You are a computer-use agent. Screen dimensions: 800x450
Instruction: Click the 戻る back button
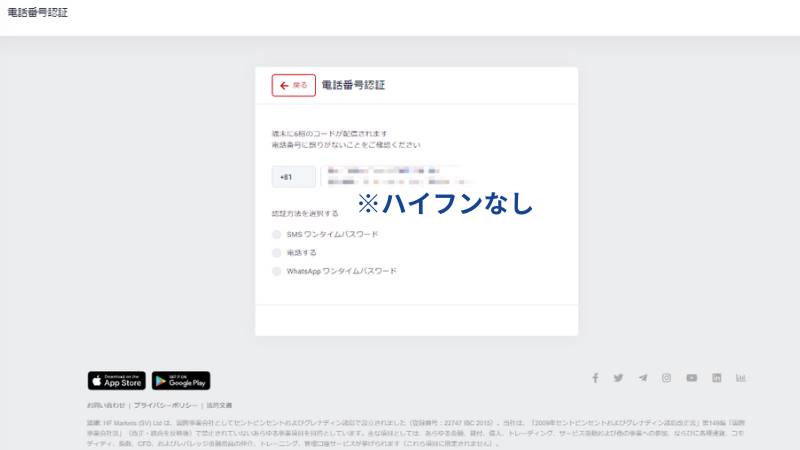[x=294, y=86]
